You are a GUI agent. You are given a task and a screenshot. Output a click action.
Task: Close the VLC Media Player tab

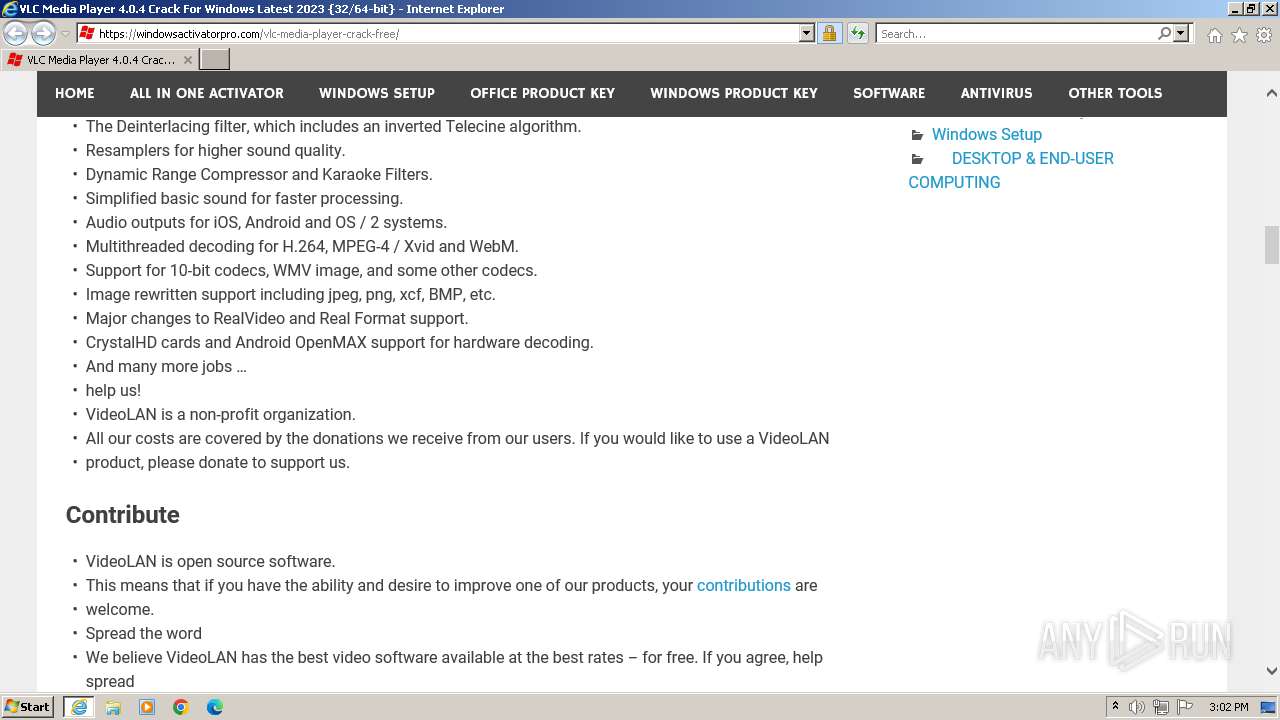(x=187, y=60)
